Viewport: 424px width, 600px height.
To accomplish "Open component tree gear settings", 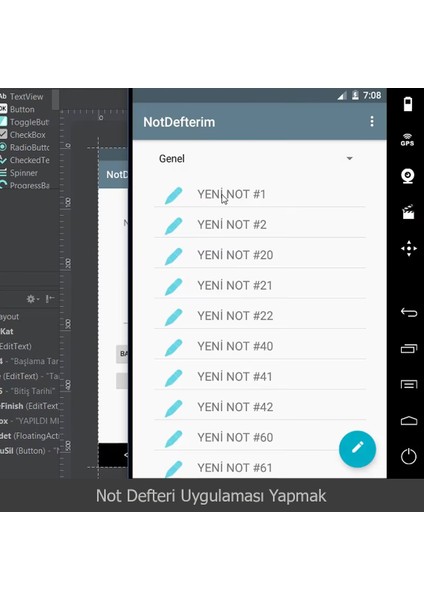I will 33,299.
